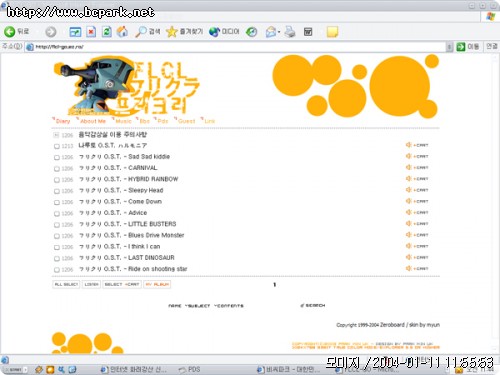Open the address bar dropdown arrow

pyautogui.click(x=449, y=47)
